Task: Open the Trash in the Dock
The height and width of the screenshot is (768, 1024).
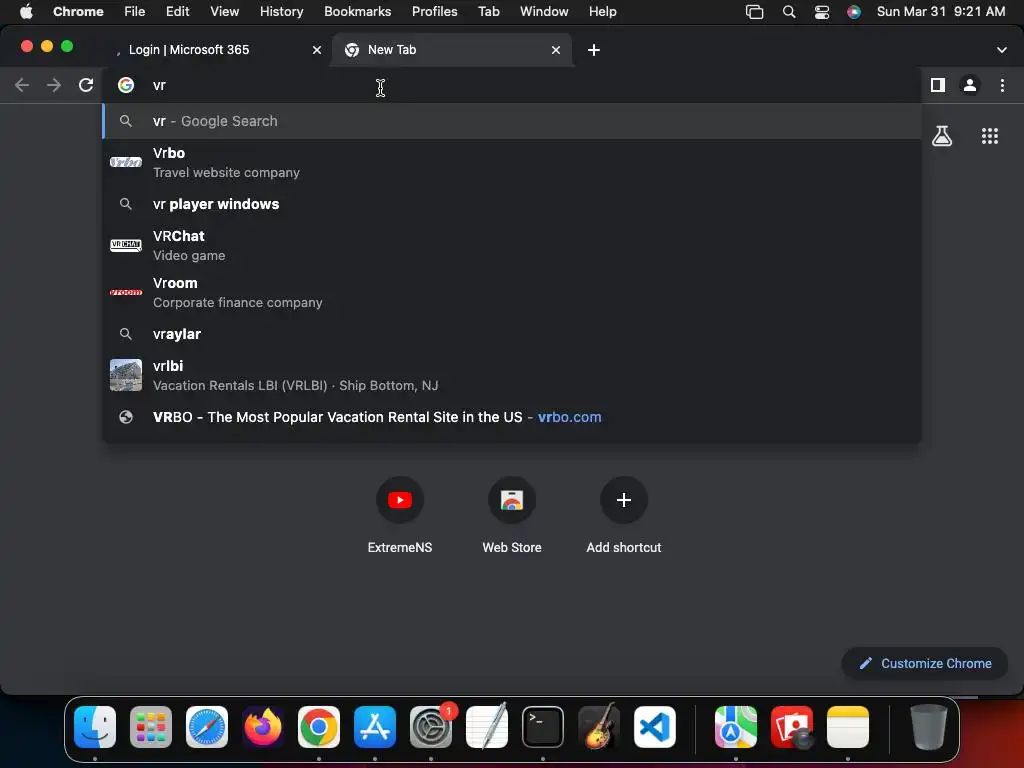Action: point(929,727)
